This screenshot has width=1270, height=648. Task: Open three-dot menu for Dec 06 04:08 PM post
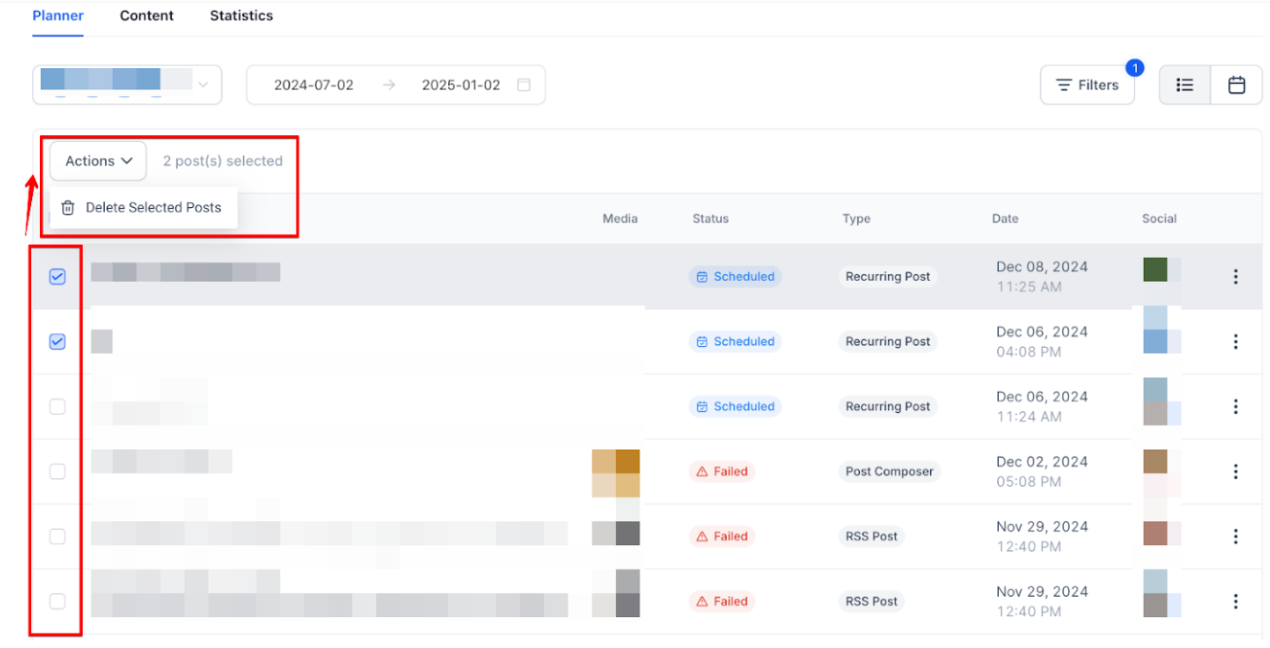(1235, 342)
